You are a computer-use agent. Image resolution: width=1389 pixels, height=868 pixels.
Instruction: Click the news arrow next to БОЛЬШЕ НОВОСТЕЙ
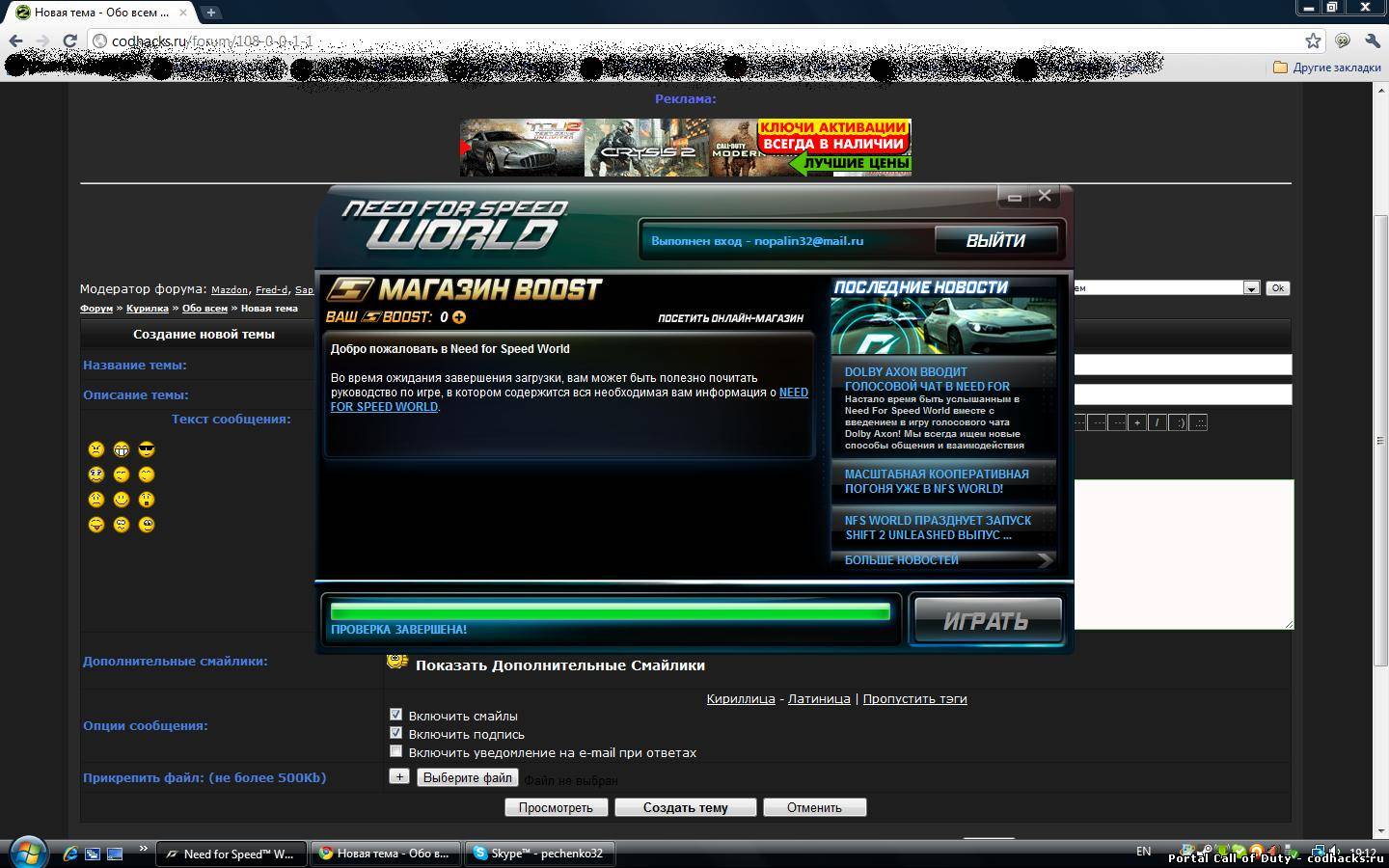[x=1045, y=560]
